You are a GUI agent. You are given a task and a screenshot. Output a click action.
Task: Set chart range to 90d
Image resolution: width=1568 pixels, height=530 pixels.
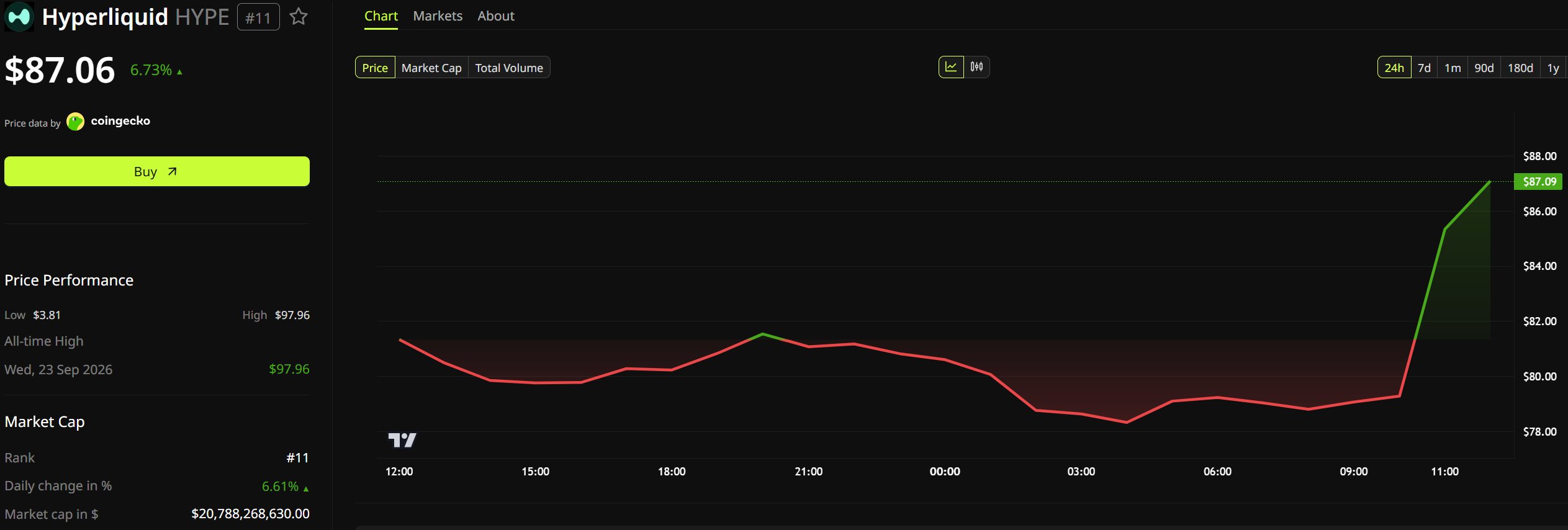(x=1484, y=68)
